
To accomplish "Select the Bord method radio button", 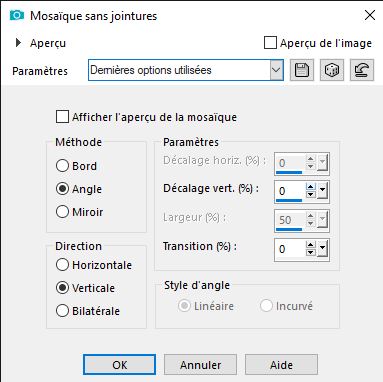I will coord(62,166).
